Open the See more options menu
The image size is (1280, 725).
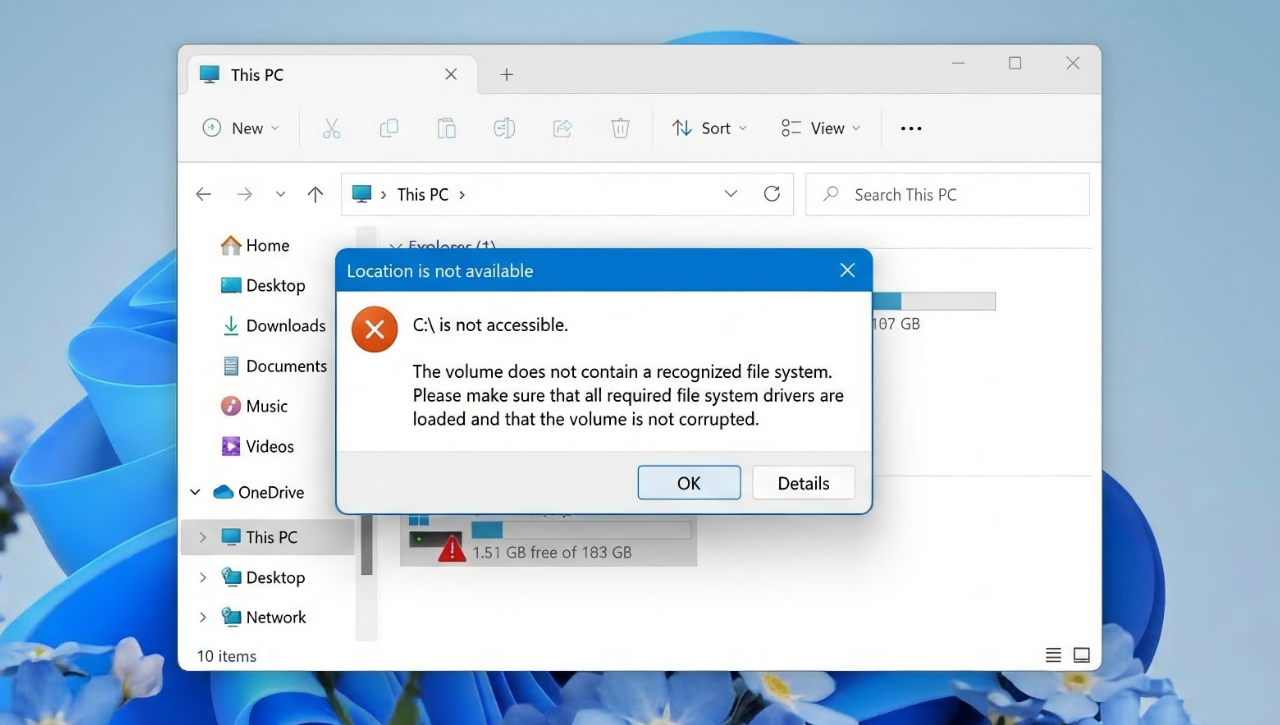(x=910, y=128)
